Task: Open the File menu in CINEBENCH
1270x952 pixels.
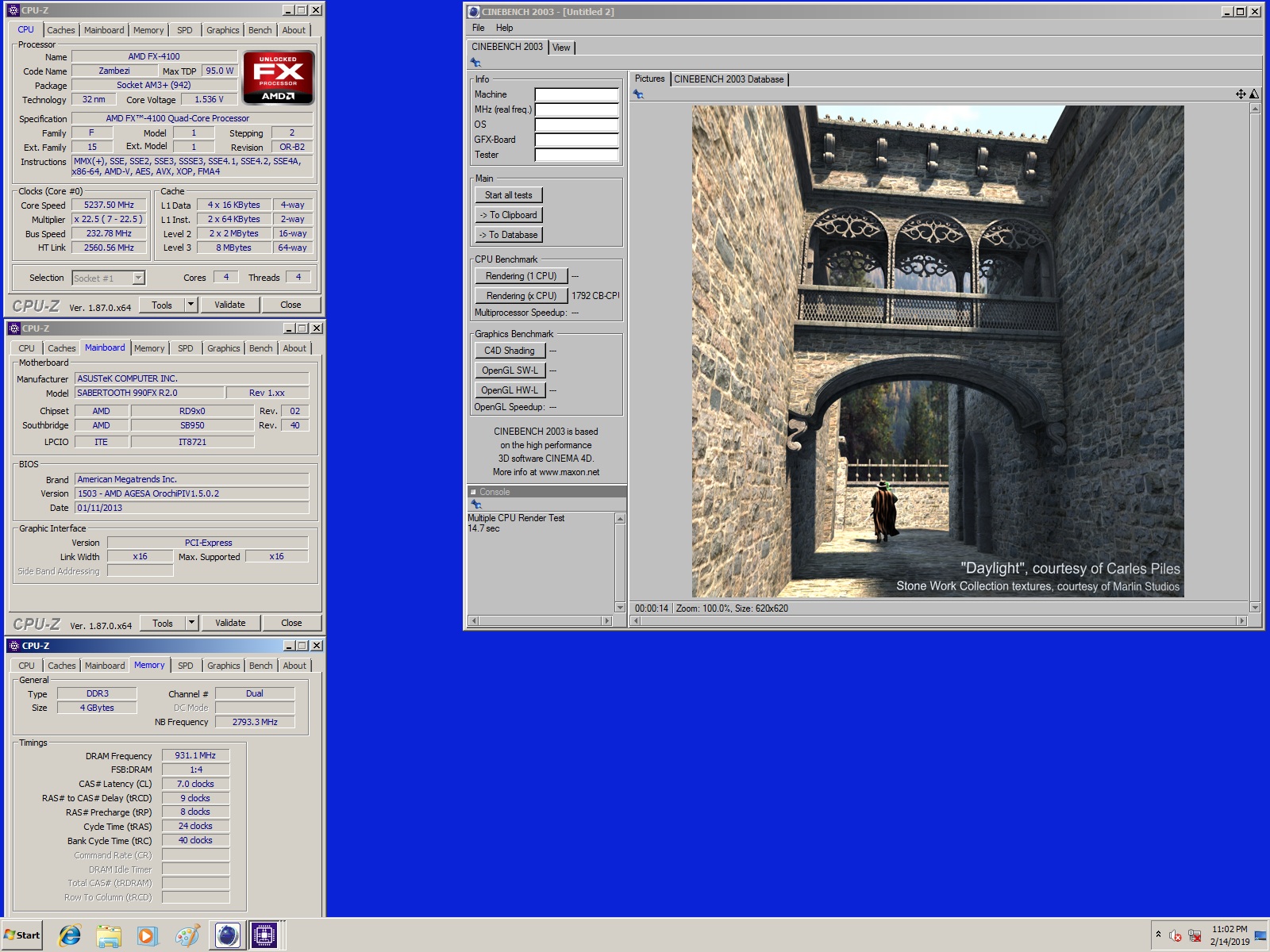Action: tap(479, 28)
